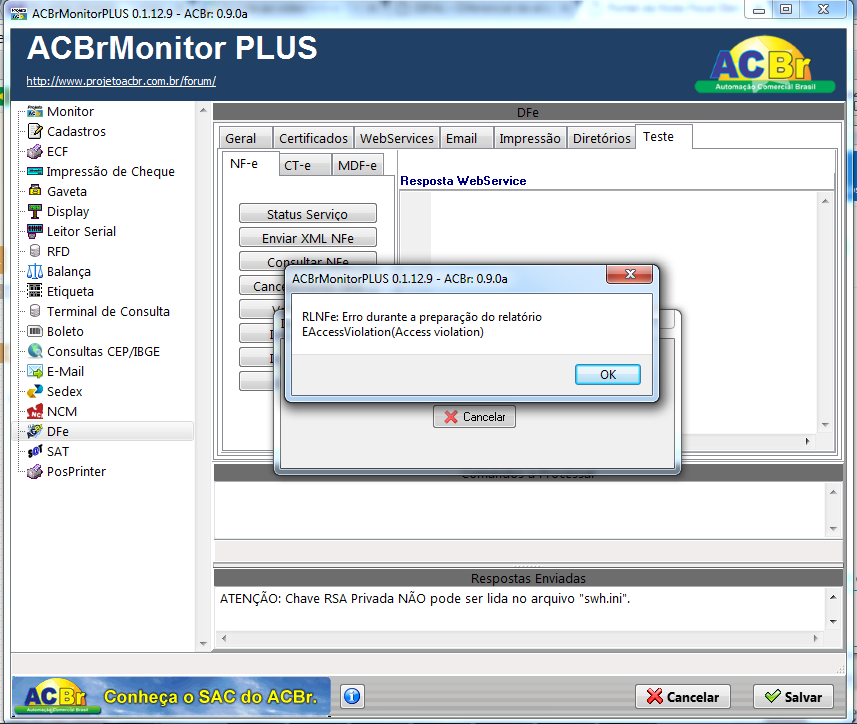Click the Respostas Enviadas header
Screen dimensions: 857x724
528,578
